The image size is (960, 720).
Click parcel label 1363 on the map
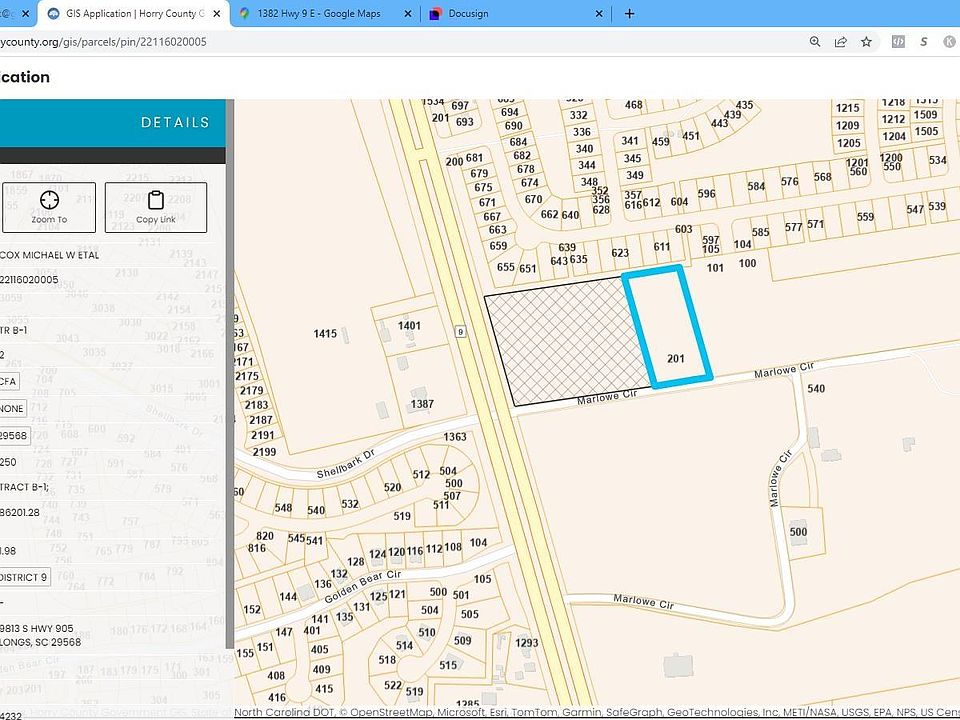455,437
